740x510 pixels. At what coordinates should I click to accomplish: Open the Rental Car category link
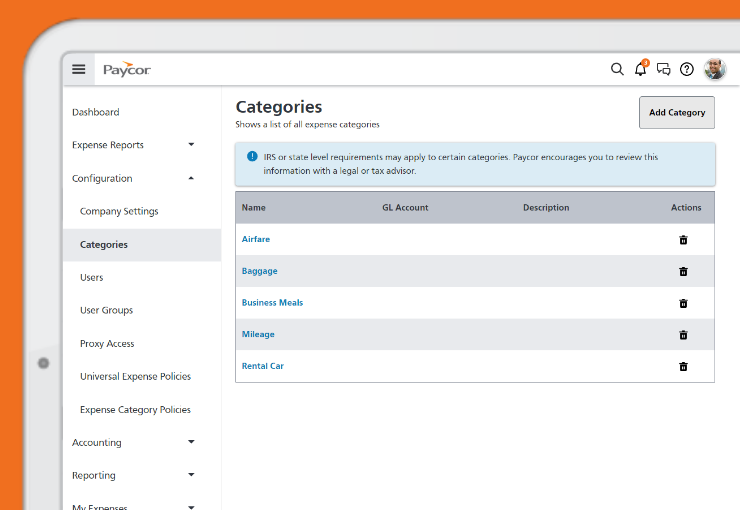click(263, 366)
